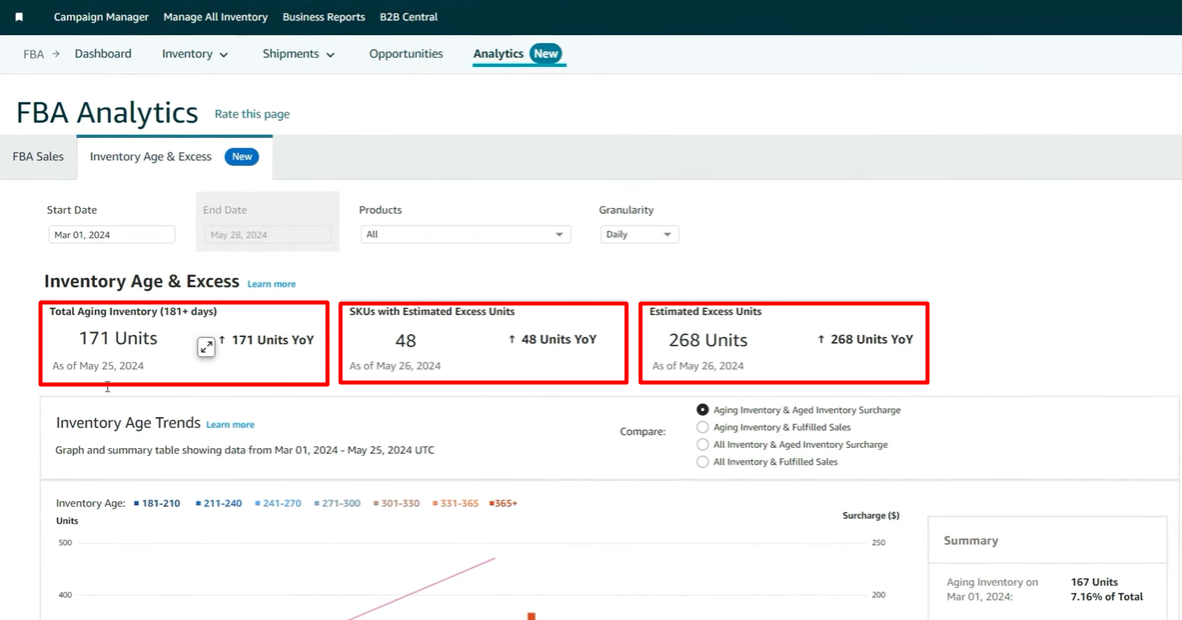Go to B2B Central
This screenshot has width=1182, height=620.
click(x=409, y=17)
